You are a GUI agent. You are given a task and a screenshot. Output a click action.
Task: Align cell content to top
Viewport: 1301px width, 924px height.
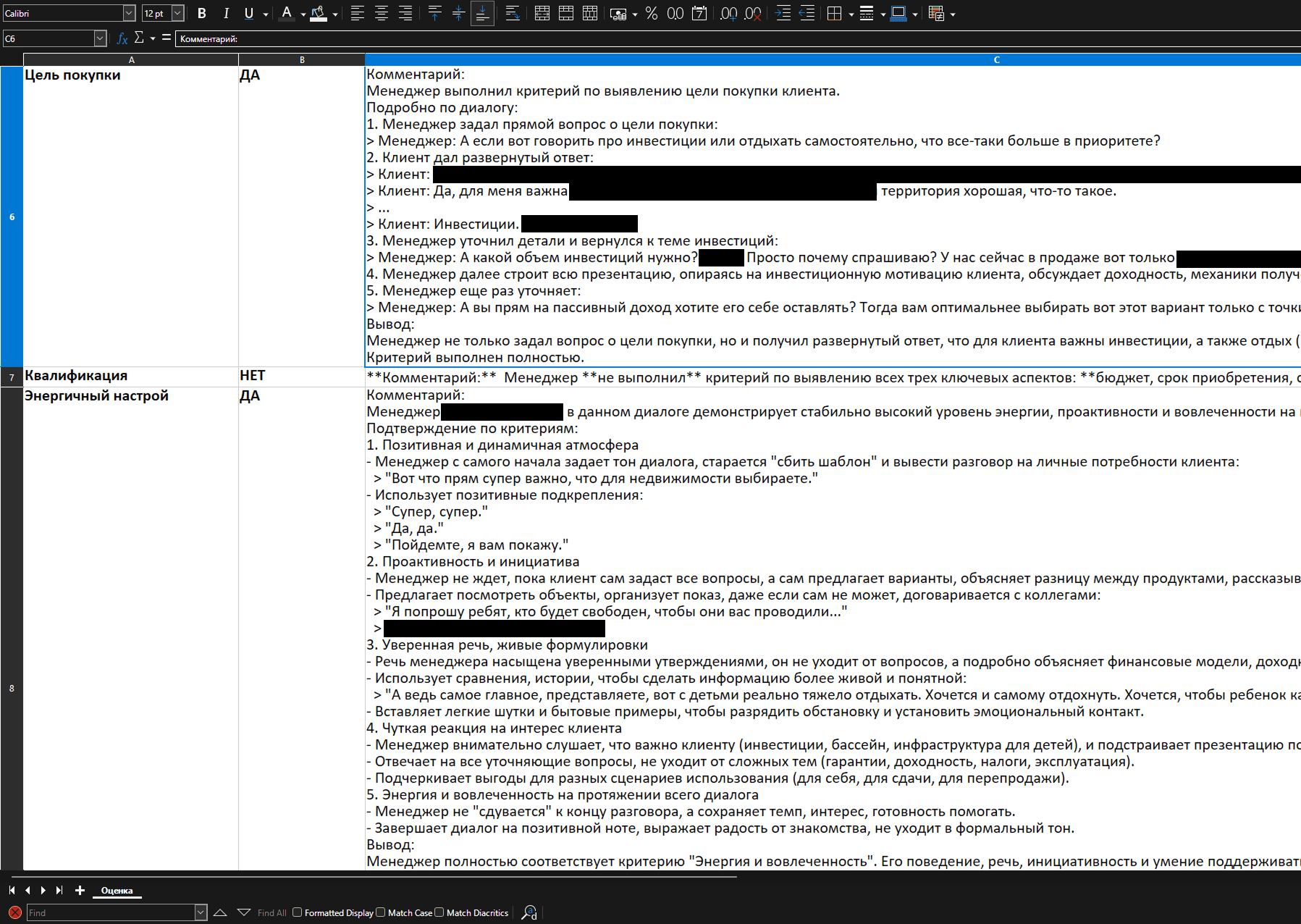coord(434,13)
